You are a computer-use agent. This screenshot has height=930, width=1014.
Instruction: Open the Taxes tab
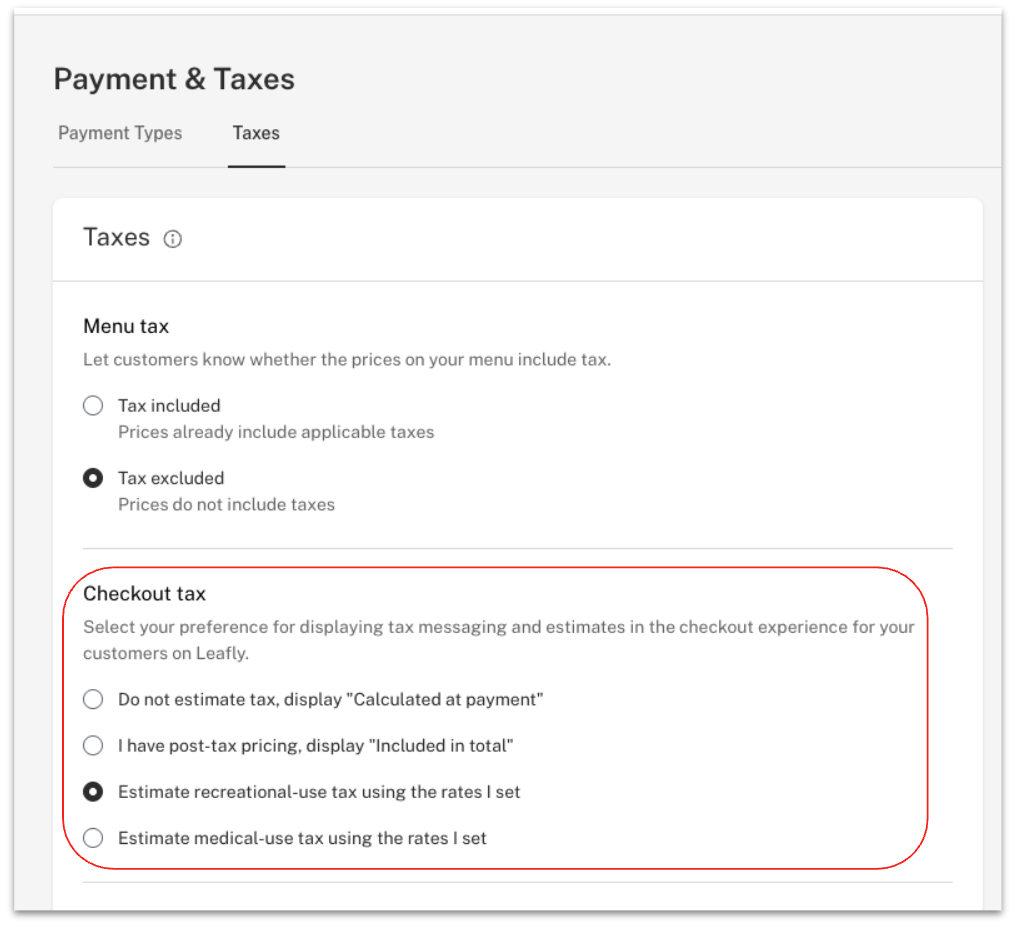(256, 133)
